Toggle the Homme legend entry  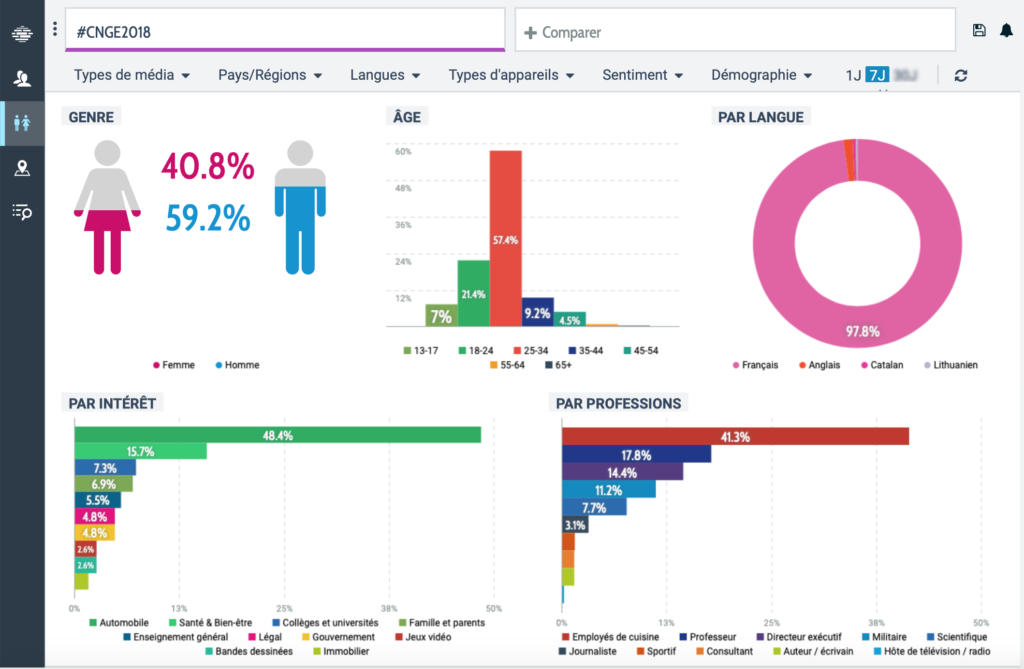238,365
